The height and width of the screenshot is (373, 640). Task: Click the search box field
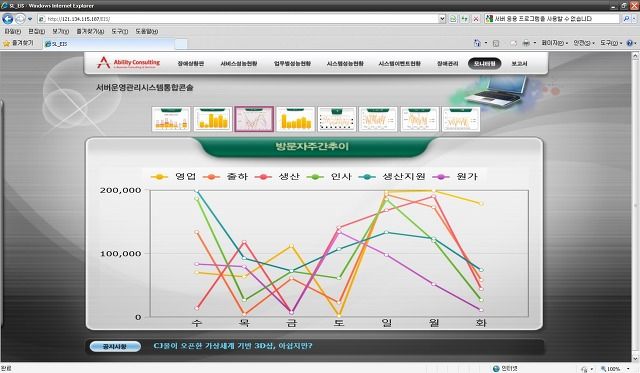[x=552, y=19]
